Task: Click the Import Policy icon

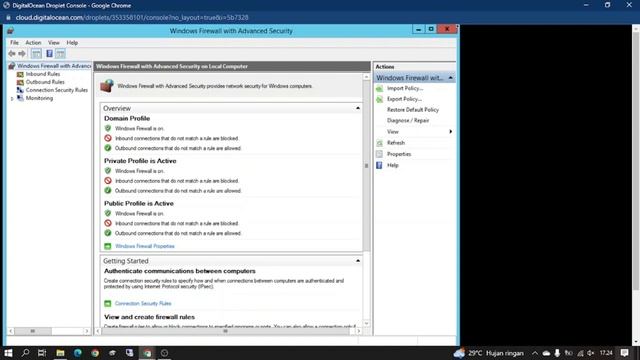Action: pyautogui.click(x=379, y=88)
